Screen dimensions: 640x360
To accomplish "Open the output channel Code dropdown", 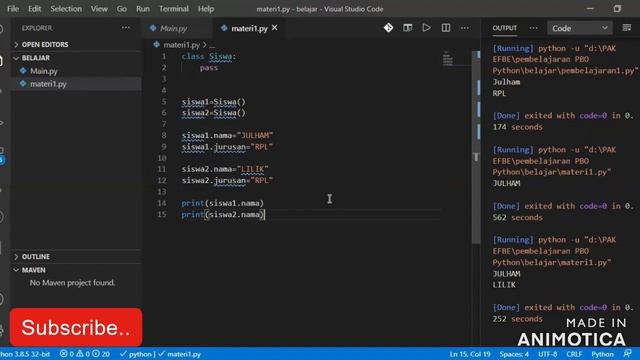I will [x=579, y=28].
